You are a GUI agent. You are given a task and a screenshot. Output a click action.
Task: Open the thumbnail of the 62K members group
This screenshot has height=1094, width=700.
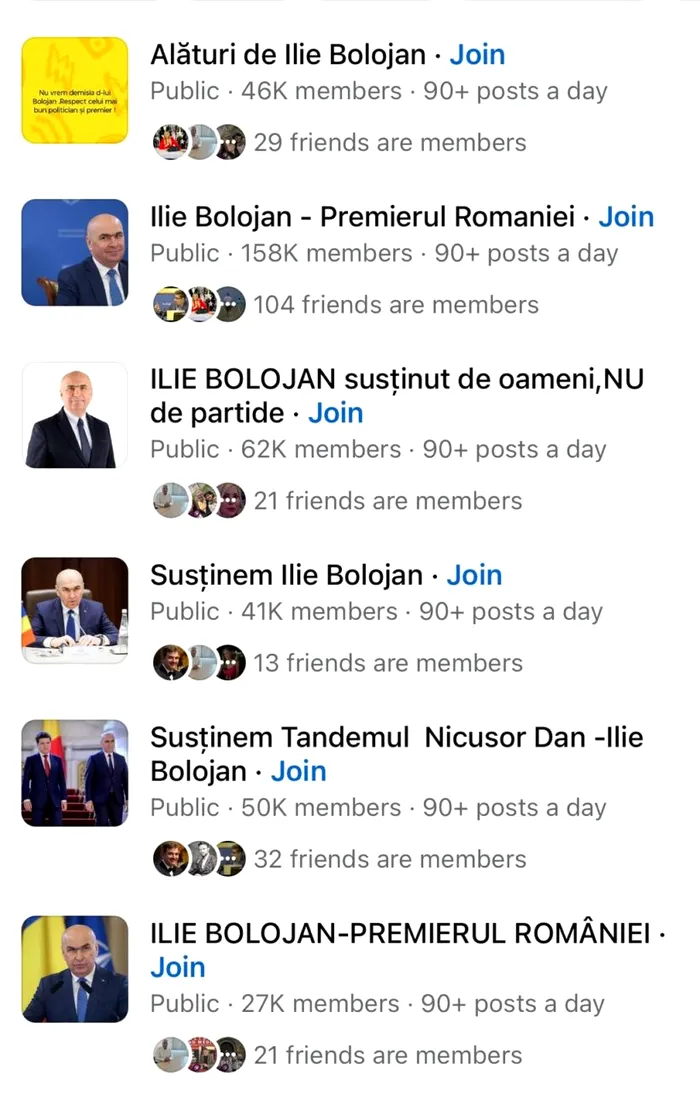click(x=75, y=415)
